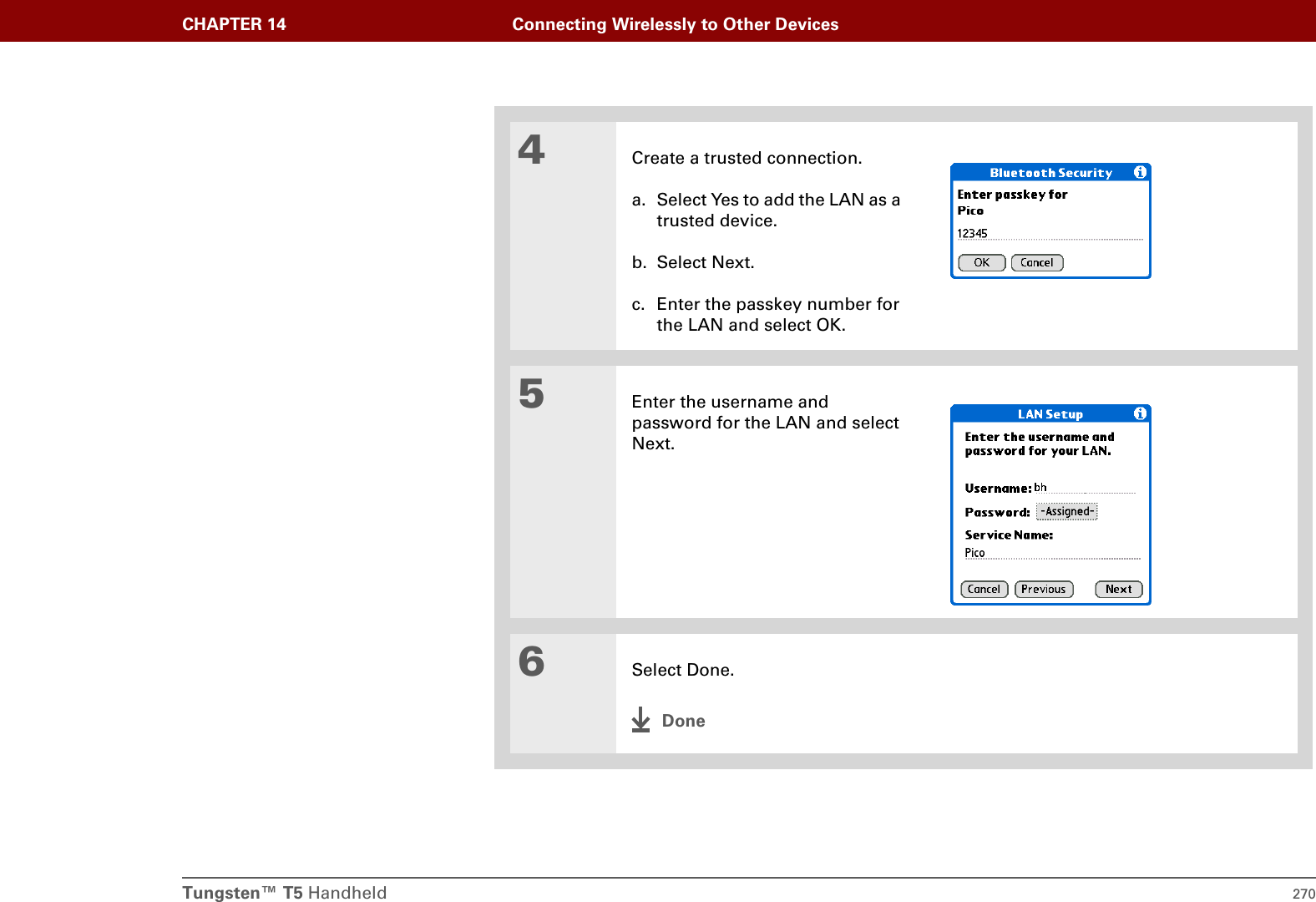
Task: Click the "Done" label text
Action: (684, 721)
